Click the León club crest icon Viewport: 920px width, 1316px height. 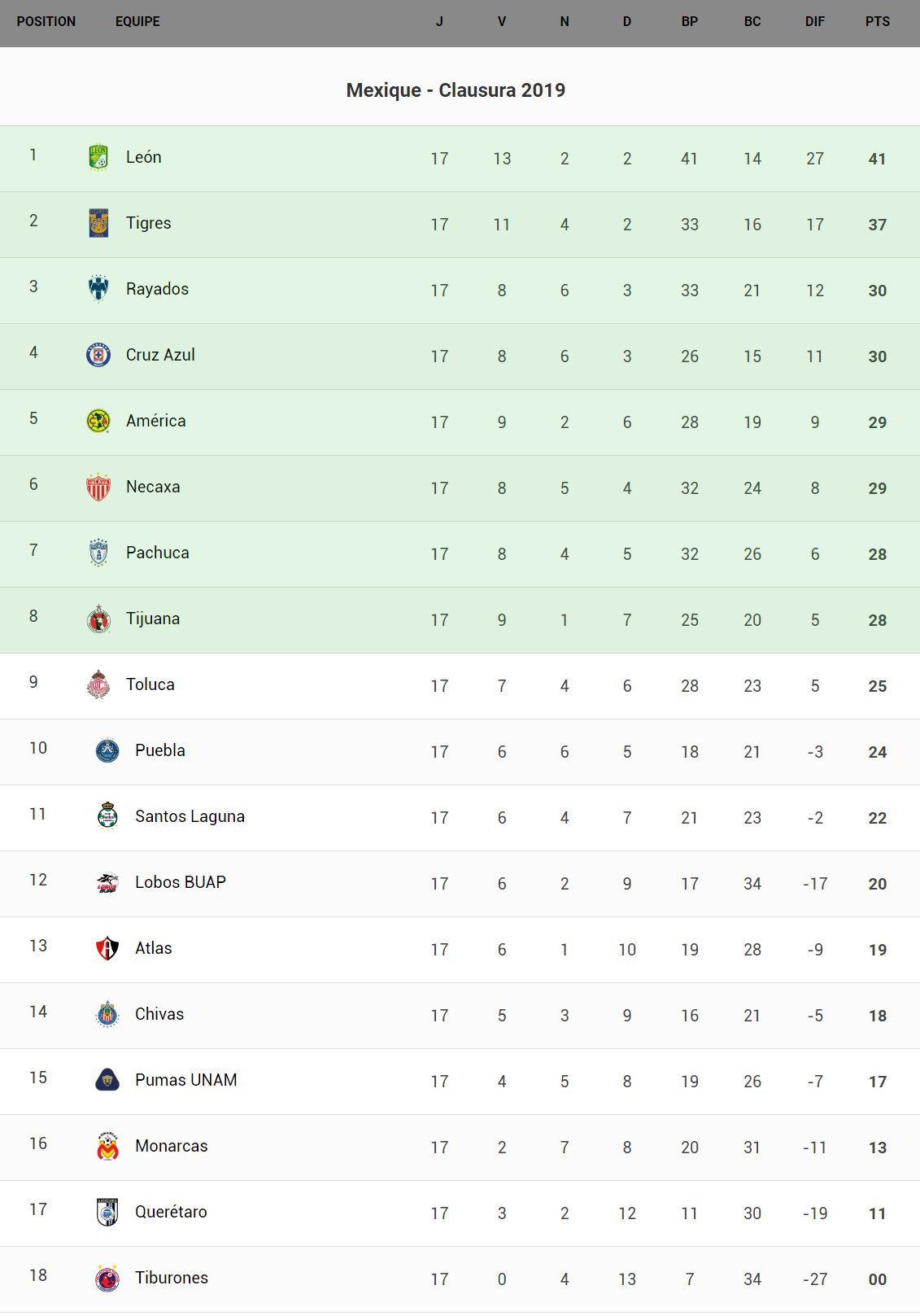[98, 157]
